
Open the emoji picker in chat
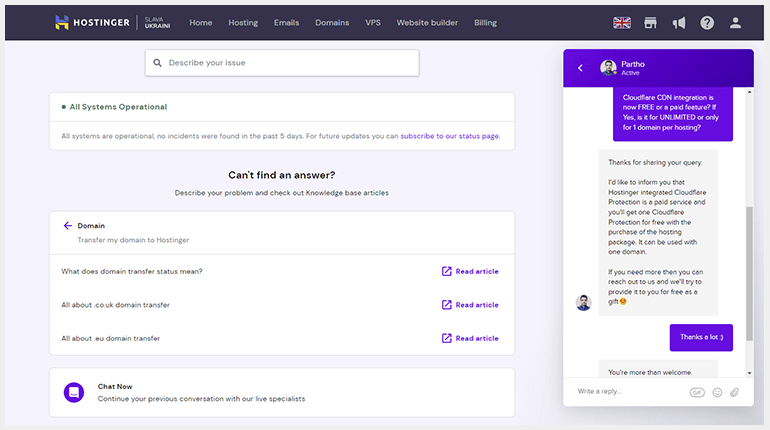[717, 392]
